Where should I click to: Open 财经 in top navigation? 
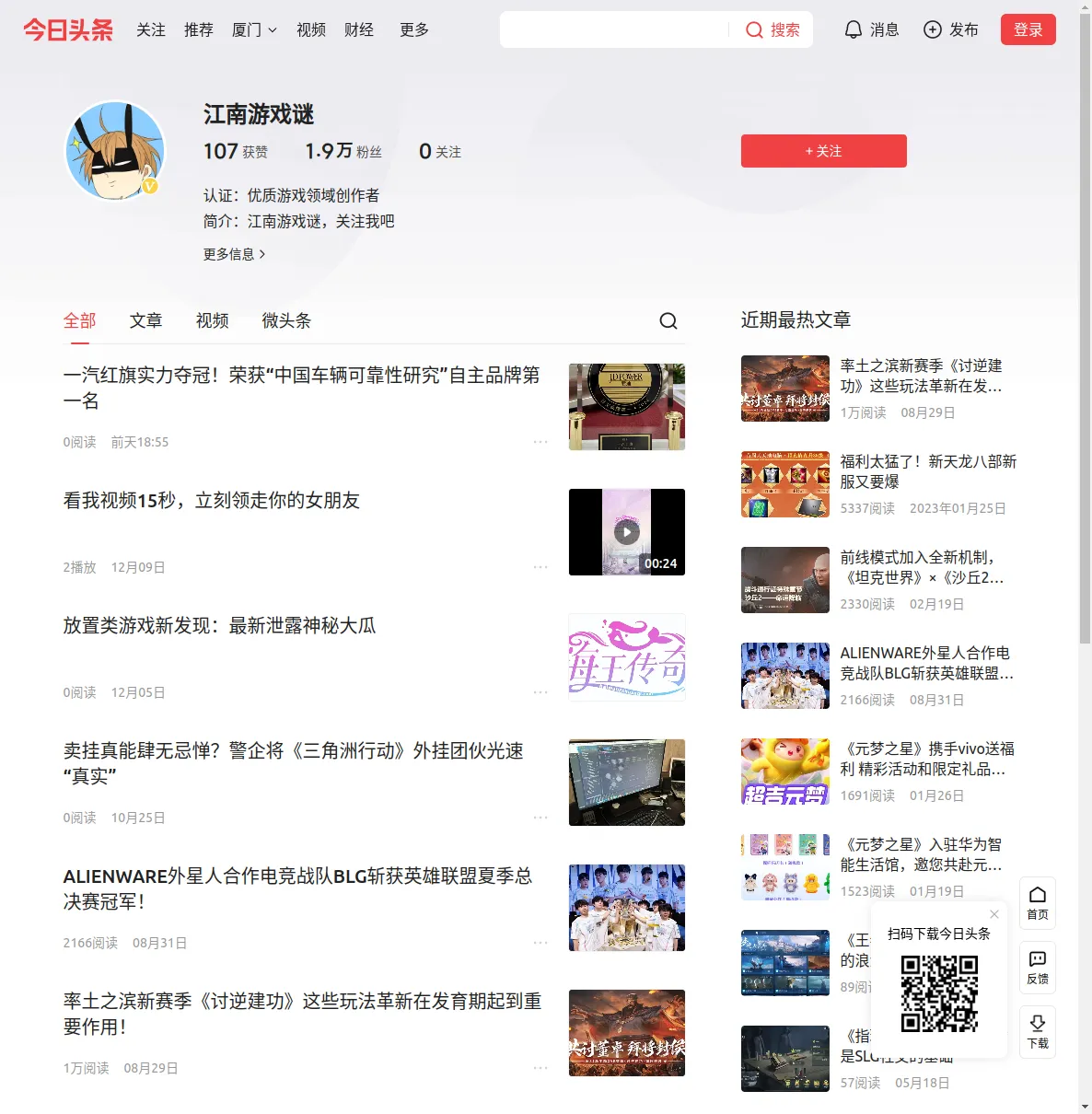coord(359,29)
